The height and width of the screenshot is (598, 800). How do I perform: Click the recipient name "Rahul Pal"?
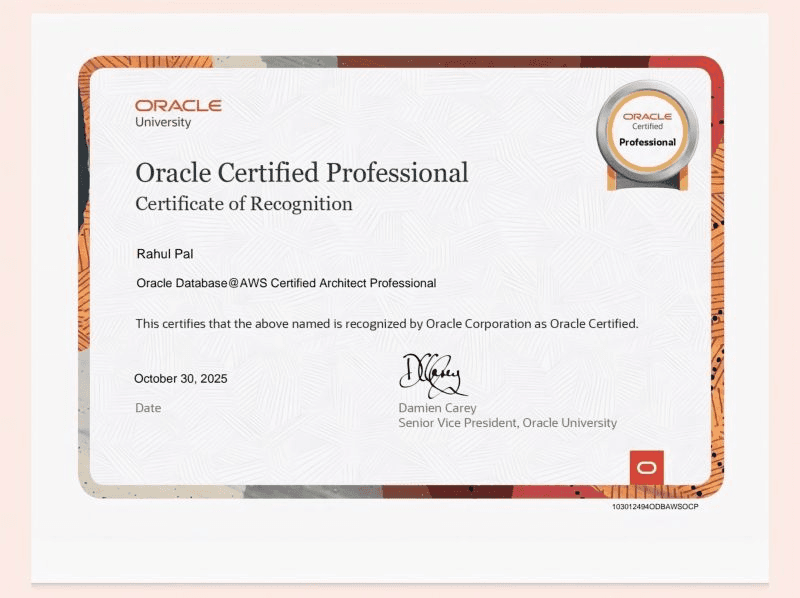click(165, 254)
